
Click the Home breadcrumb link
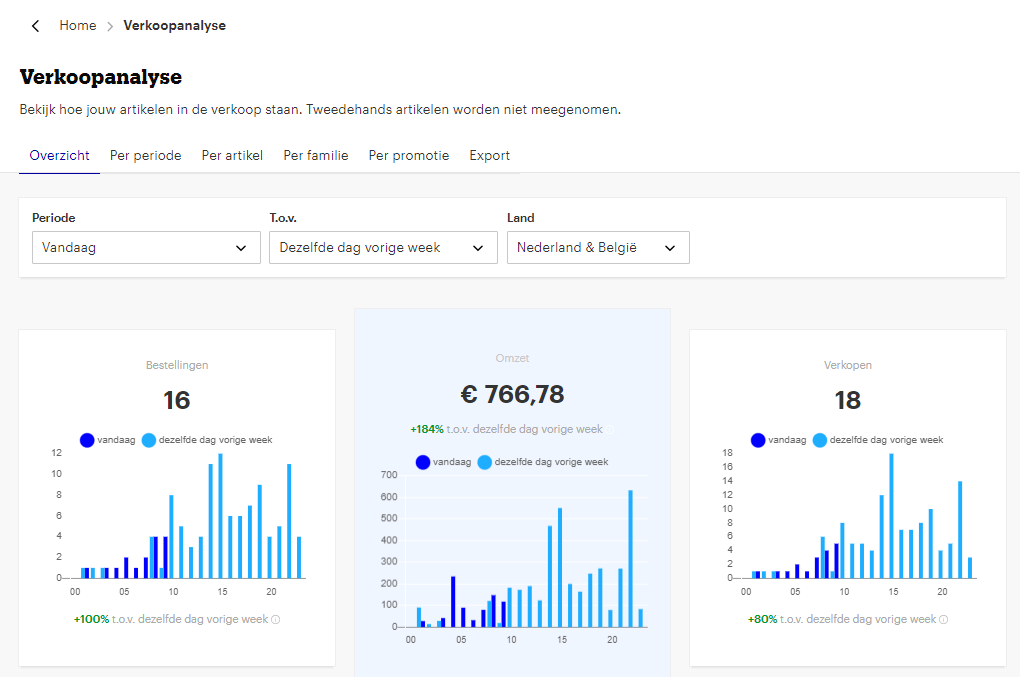(x=77, y=26)
